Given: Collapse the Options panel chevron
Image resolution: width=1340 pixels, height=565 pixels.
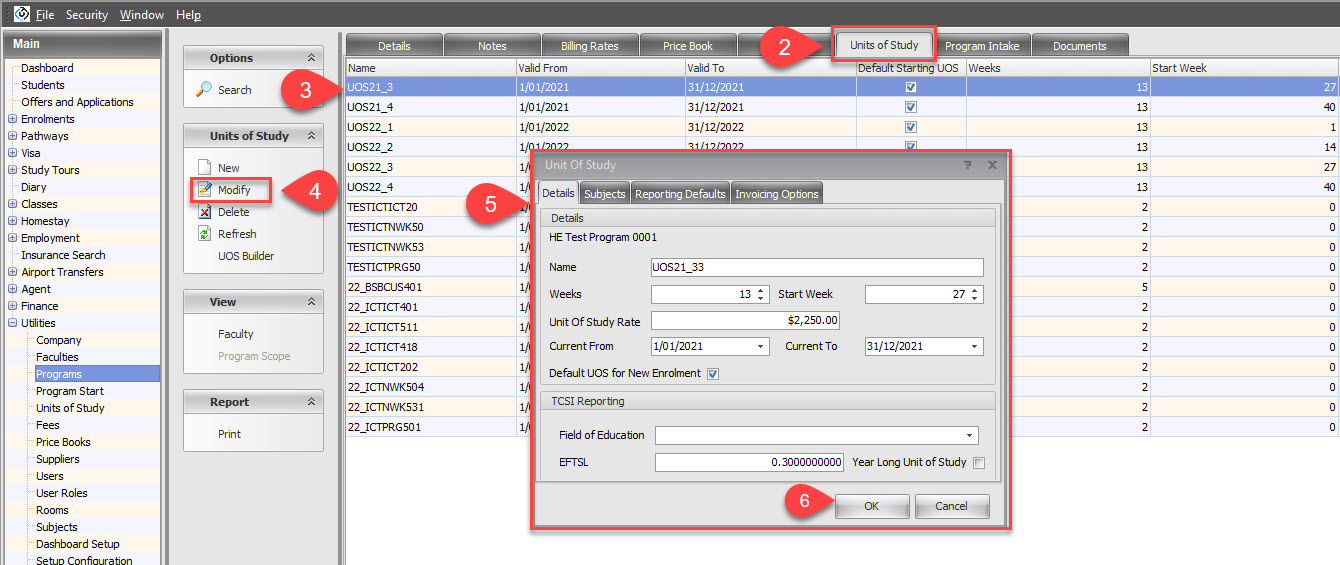Looking at the screenshot, I should (311, 58).
